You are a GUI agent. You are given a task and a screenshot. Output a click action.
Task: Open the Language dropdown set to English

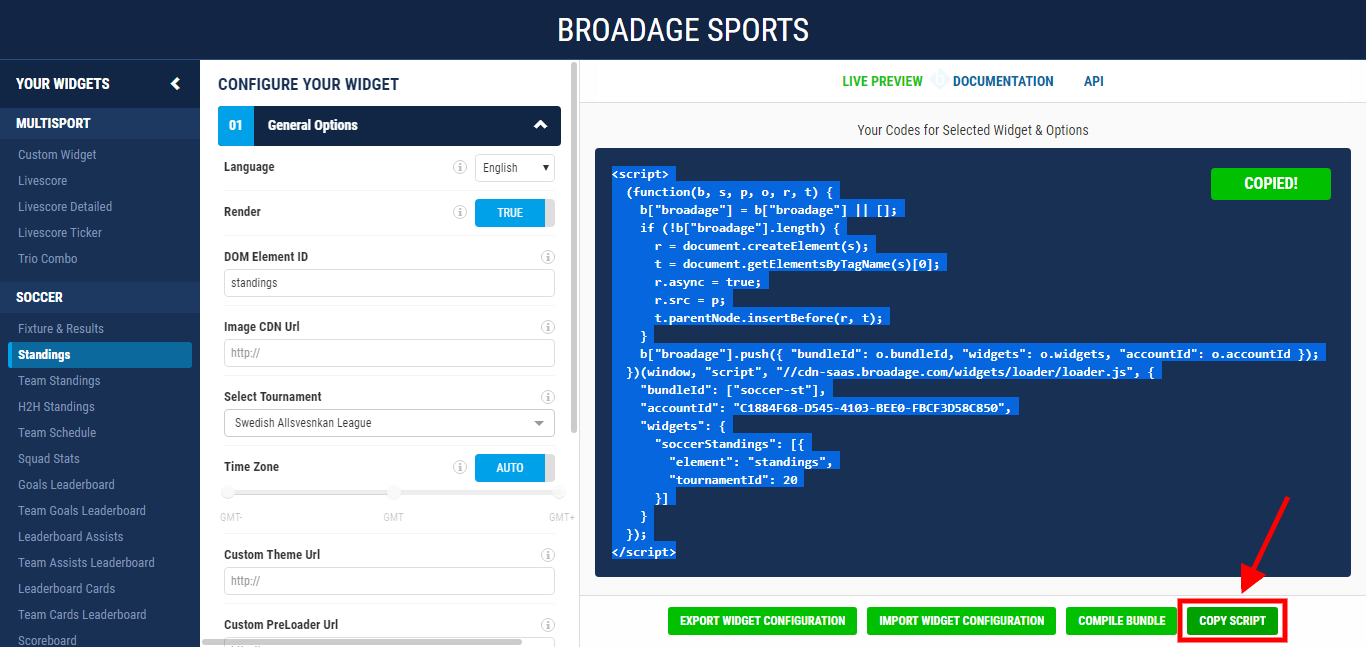[514, 168]
